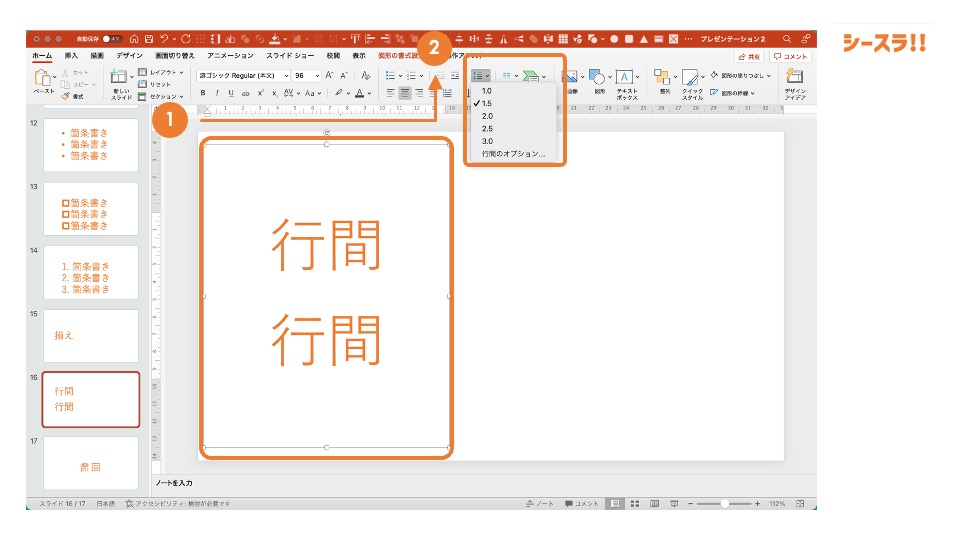Click the Clear formatting icon
This screenshot has height=540, width=960.
tap(366, 75)
